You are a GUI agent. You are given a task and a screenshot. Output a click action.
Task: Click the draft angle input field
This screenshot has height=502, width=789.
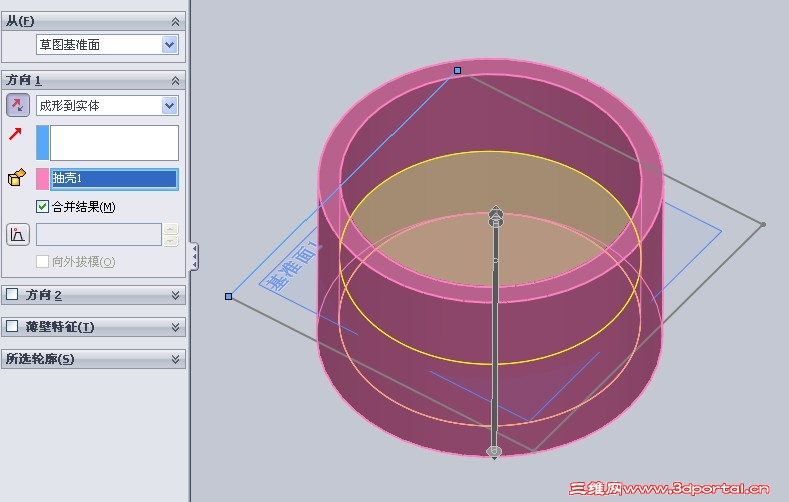(x=99, y=234)
